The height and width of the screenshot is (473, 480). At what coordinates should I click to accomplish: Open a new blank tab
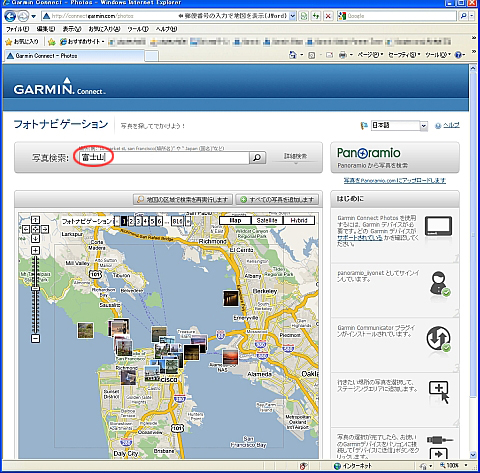(x=152, y=56)
